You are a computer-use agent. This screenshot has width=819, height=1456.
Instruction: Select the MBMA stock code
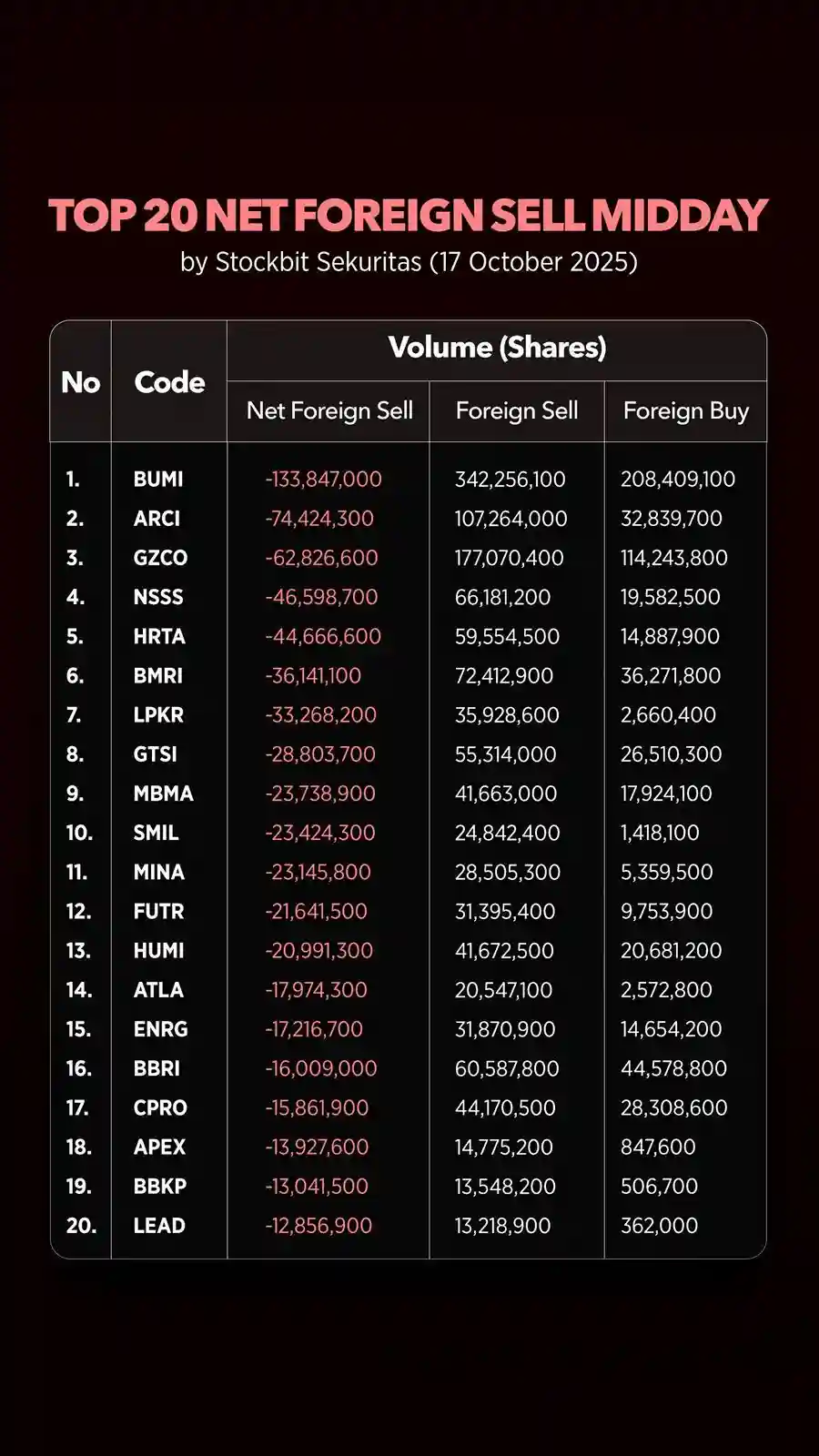tap(164, 794)
